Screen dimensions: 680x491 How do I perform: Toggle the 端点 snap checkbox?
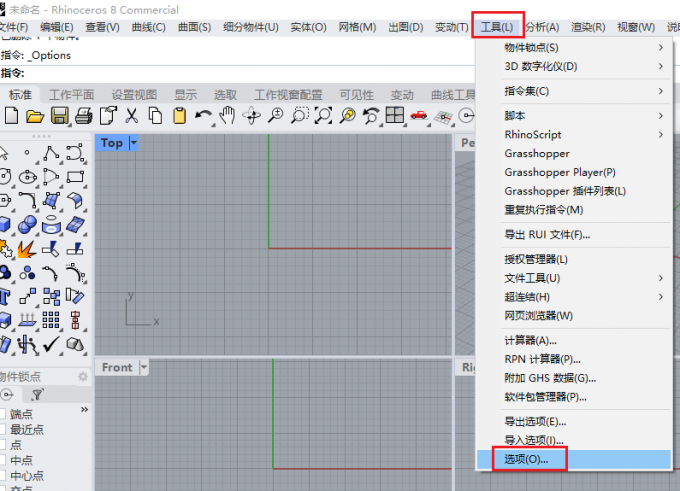(x=2, y=414)
